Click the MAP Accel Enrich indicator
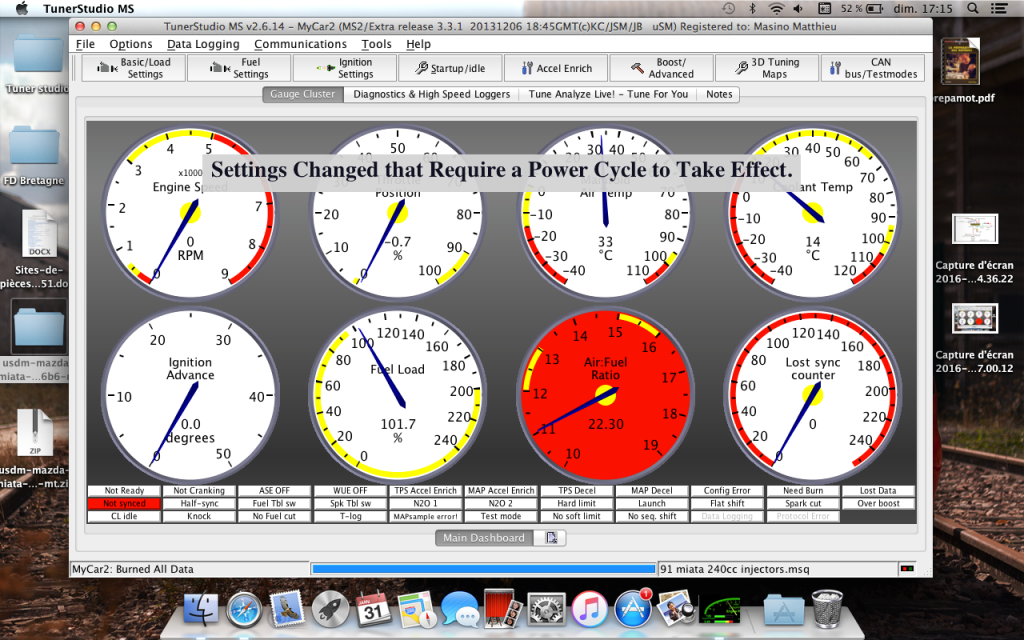Screen dimensions: 1024x640 [x=501, y=490]
